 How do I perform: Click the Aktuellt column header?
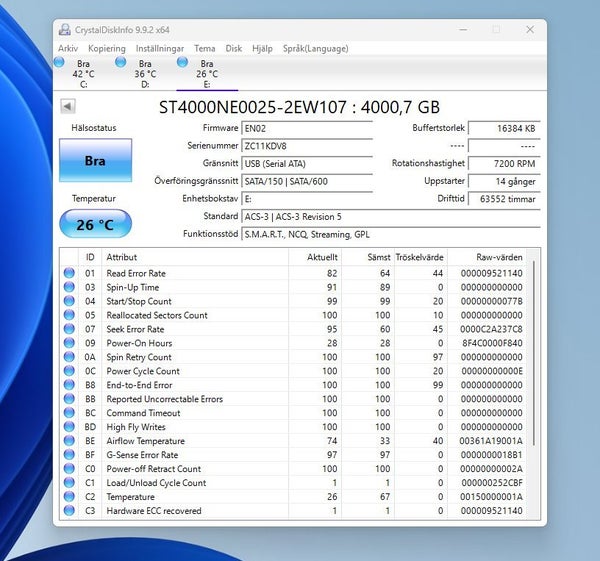(315, 257)
